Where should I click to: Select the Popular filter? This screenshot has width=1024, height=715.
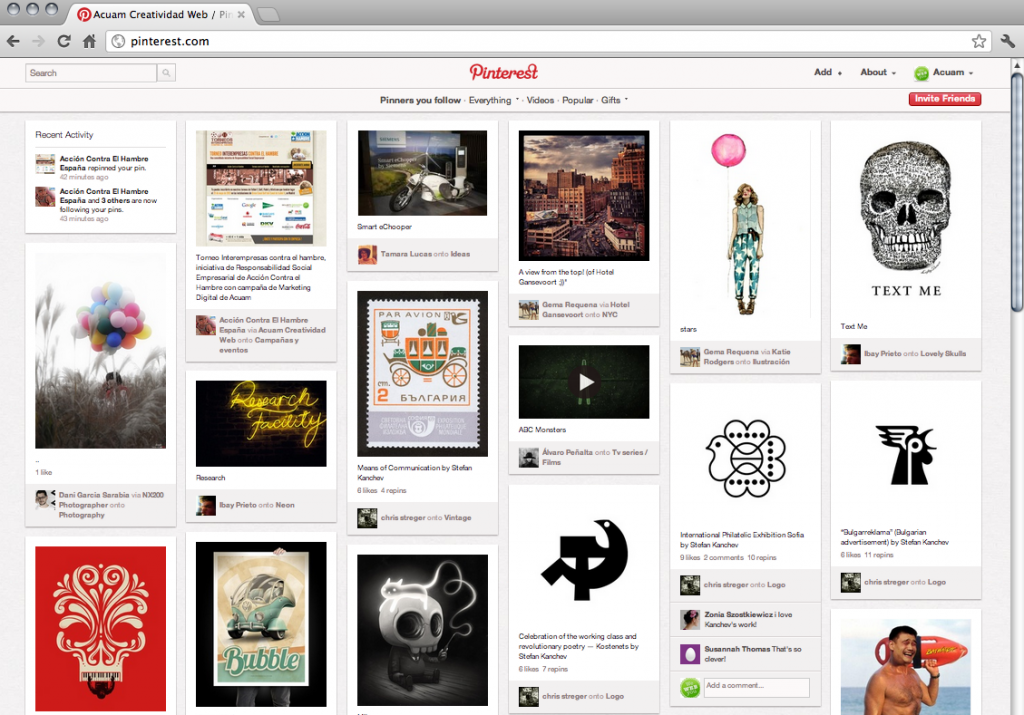click(x=578, y=100)
